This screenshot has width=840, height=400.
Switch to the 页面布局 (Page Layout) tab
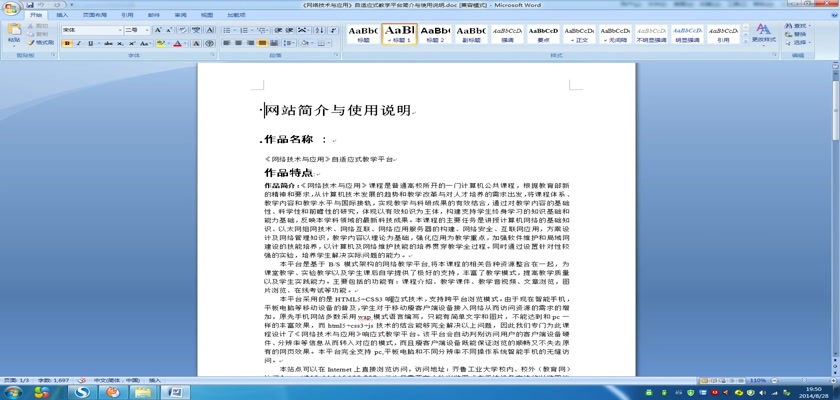[x=95, y=15]
